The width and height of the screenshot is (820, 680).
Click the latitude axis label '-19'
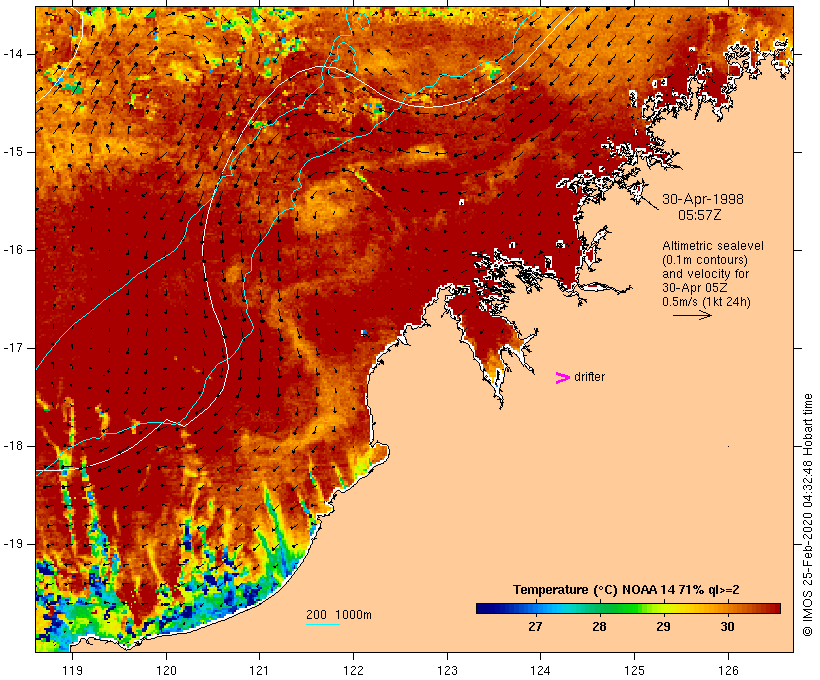click(13, 544)
